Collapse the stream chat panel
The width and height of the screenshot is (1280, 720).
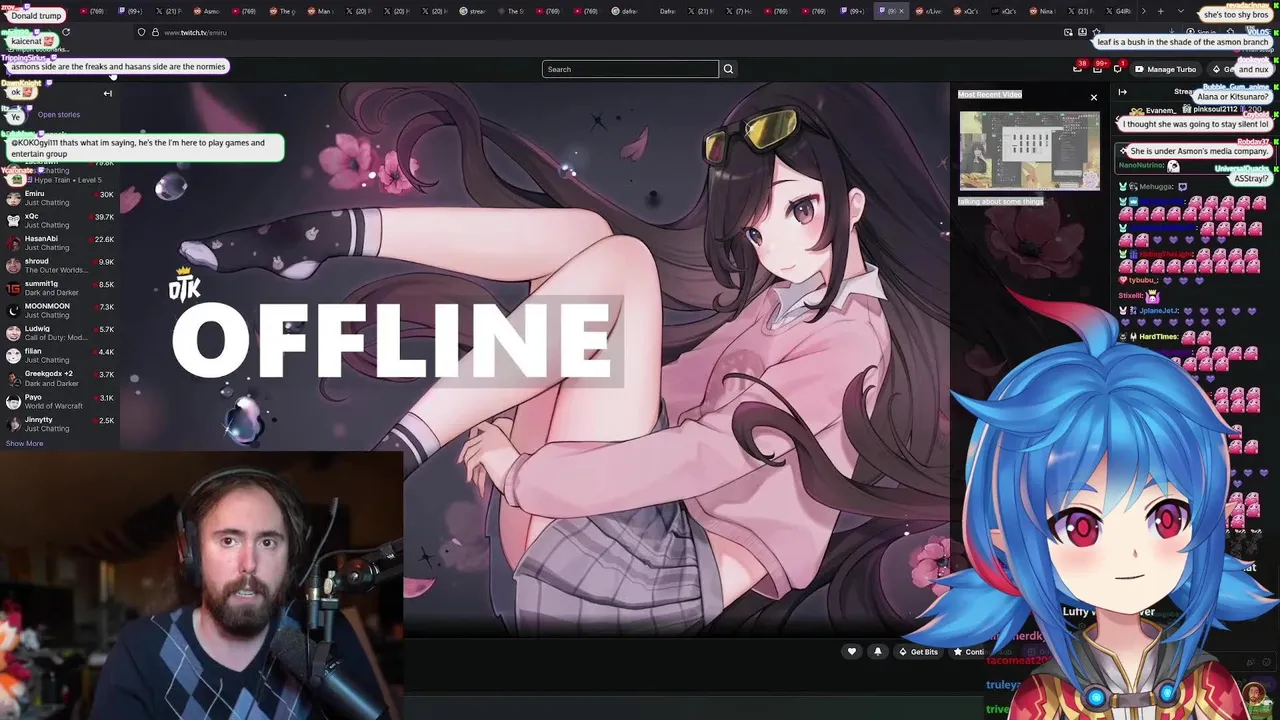coord(1122,92)
